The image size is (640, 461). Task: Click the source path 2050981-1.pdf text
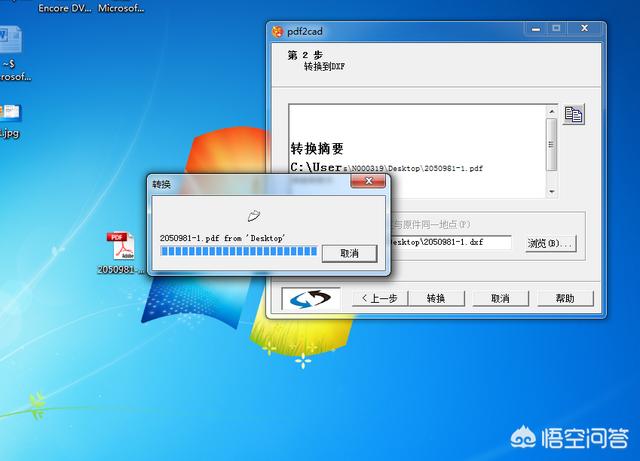(x=387, y=167)
